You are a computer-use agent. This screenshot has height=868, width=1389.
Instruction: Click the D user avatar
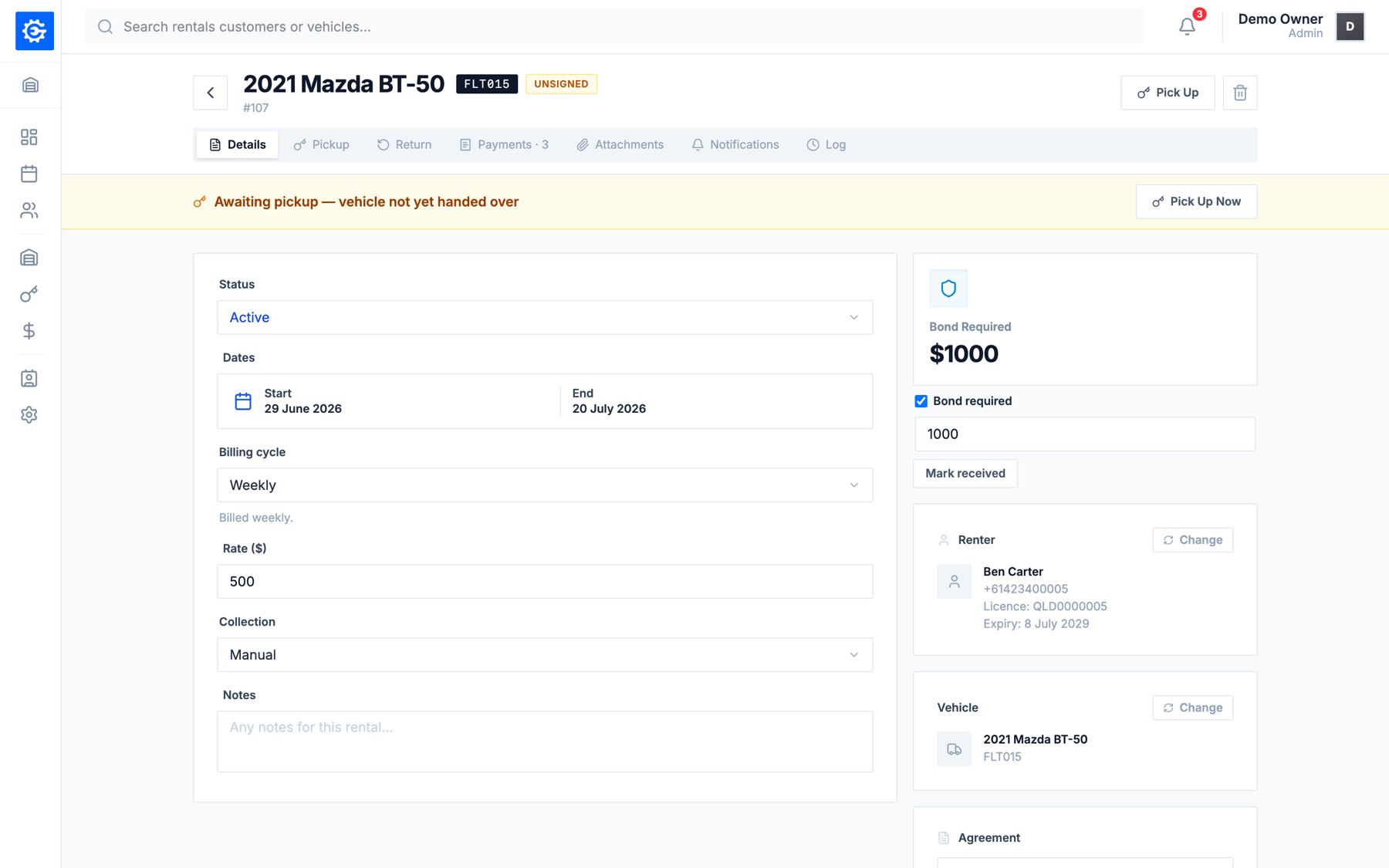point(1350,26)
